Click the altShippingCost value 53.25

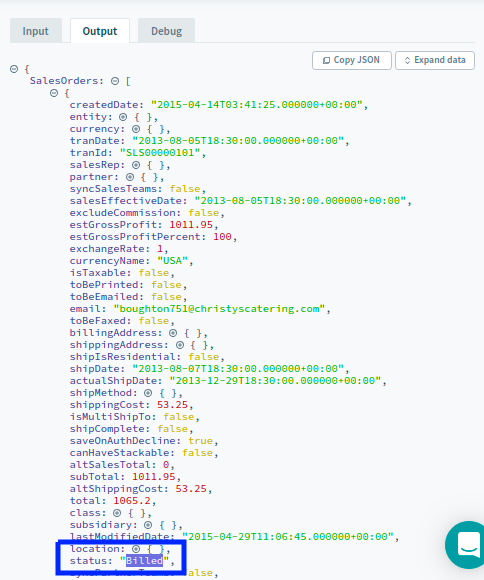[191, 489]
